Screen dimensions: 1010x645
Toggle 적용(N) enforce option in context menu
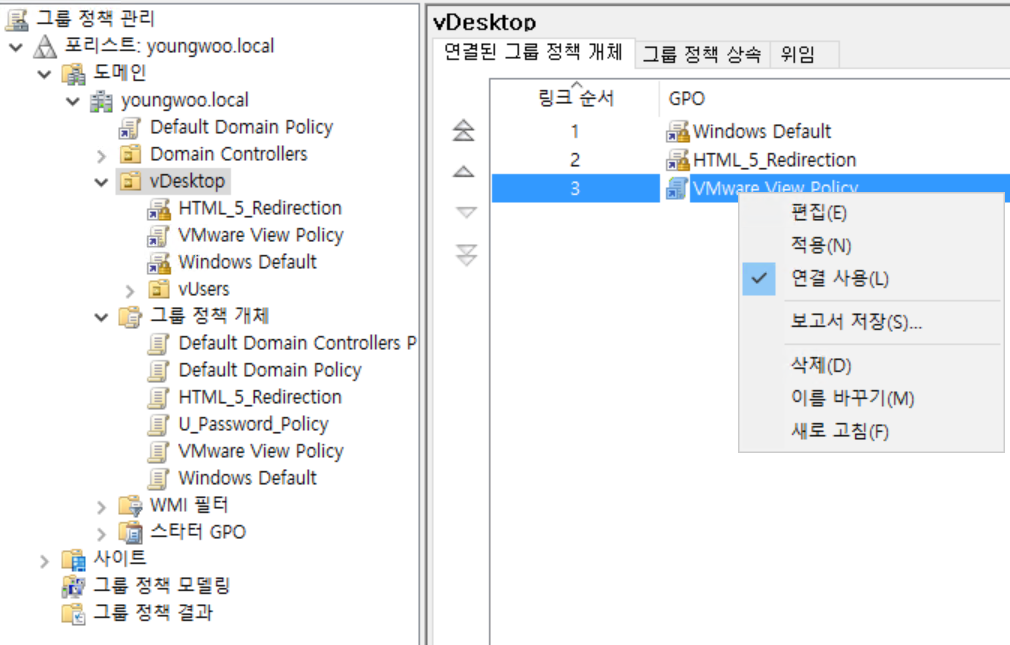(871, 245)
